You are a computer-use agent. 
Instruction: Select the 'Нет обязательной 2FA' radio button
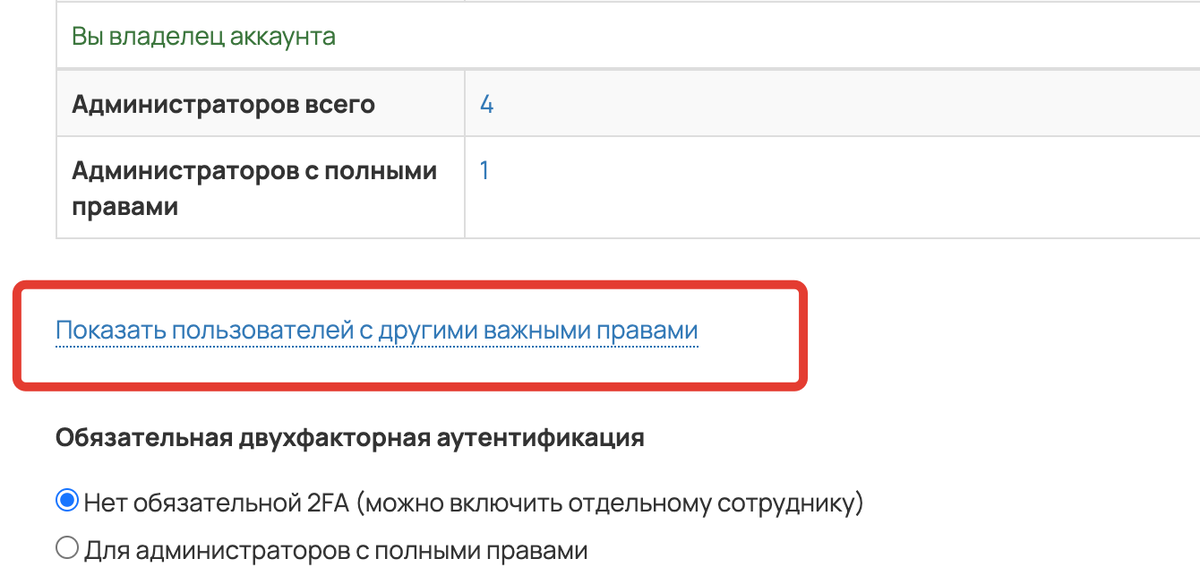[67, 501]
